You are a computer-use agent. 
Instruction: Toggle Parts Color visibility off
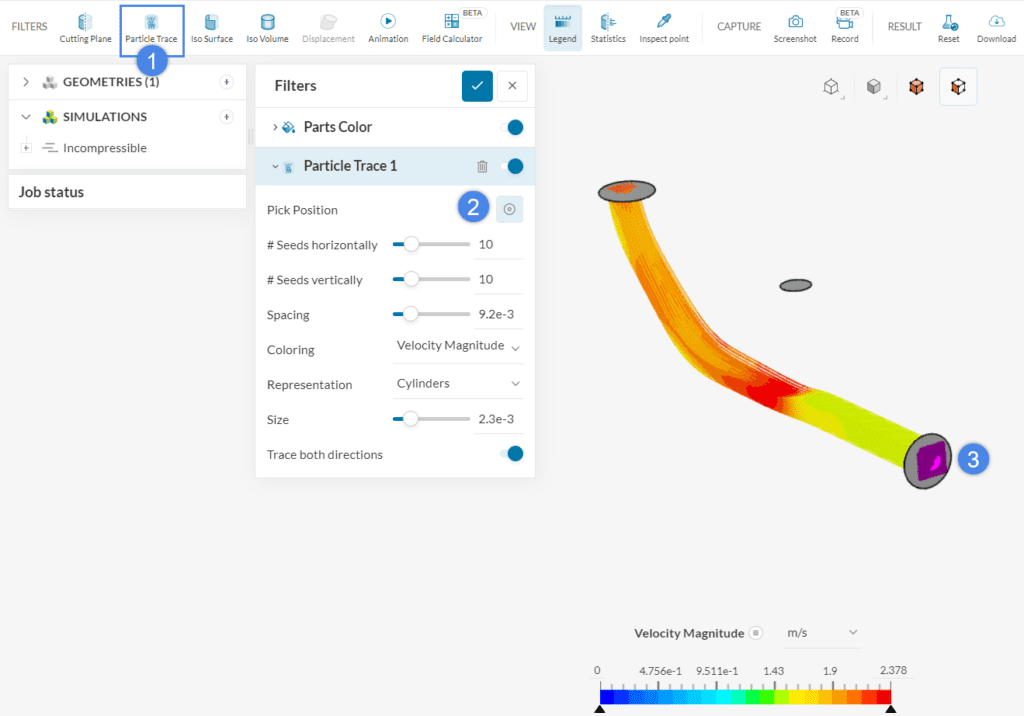[x=513, y=127]
